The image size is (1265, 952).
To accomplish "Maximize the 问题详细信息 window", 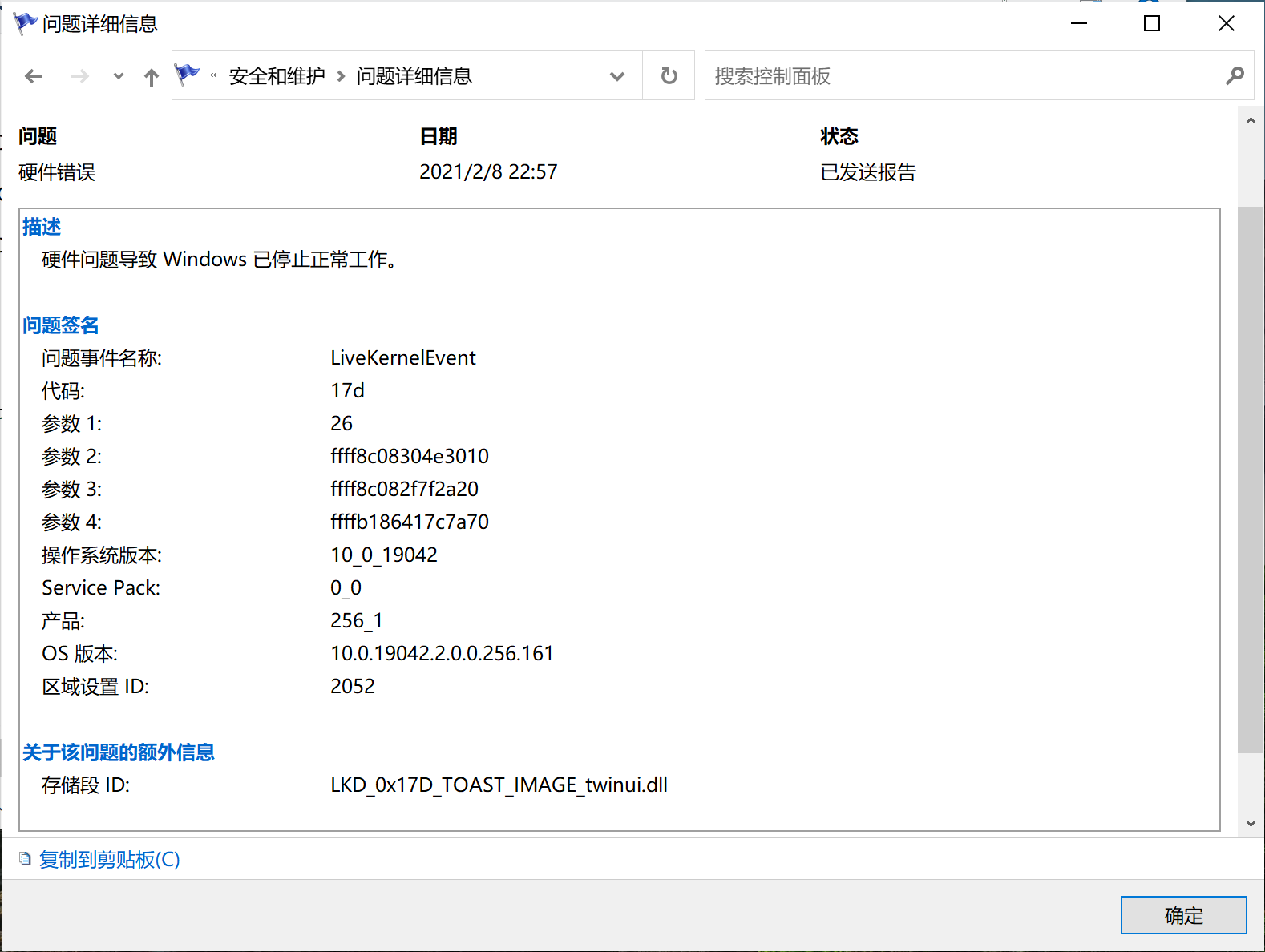I will point(1152,24).
